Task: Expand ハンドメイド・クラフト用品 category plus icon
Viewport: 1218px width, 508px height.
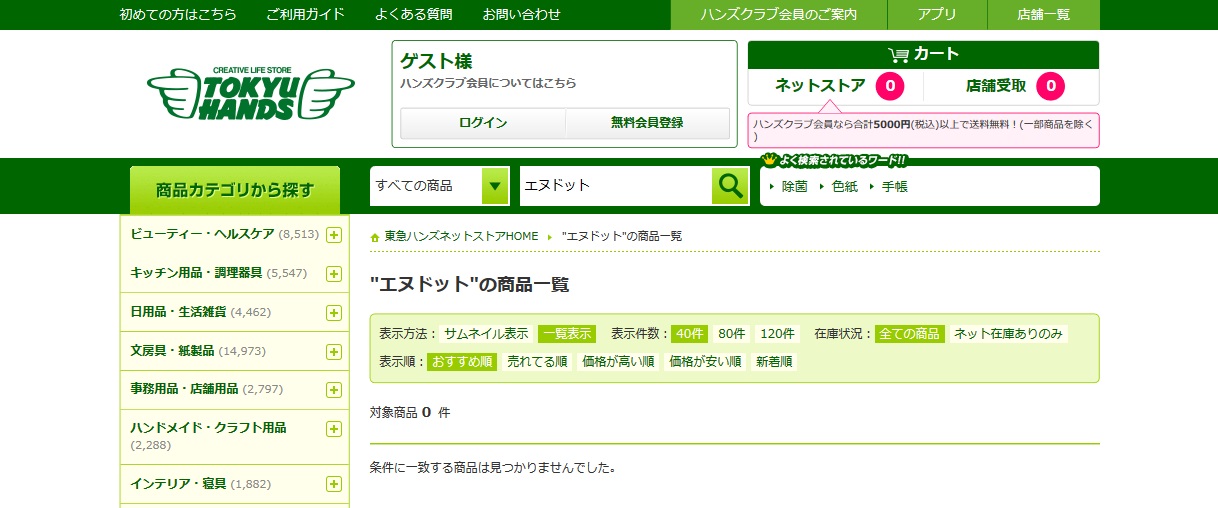Action: [334, 429]
